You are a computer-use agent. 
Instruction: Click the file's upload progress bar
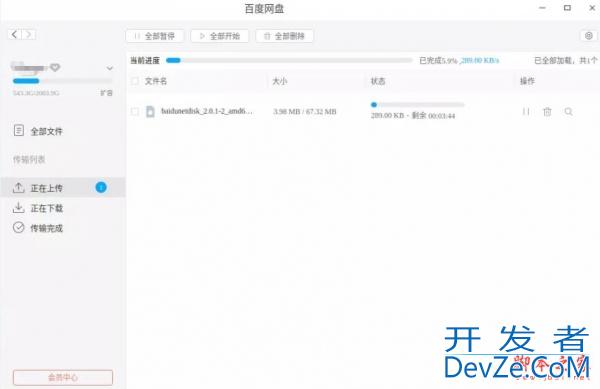click(x=417, y=104)
